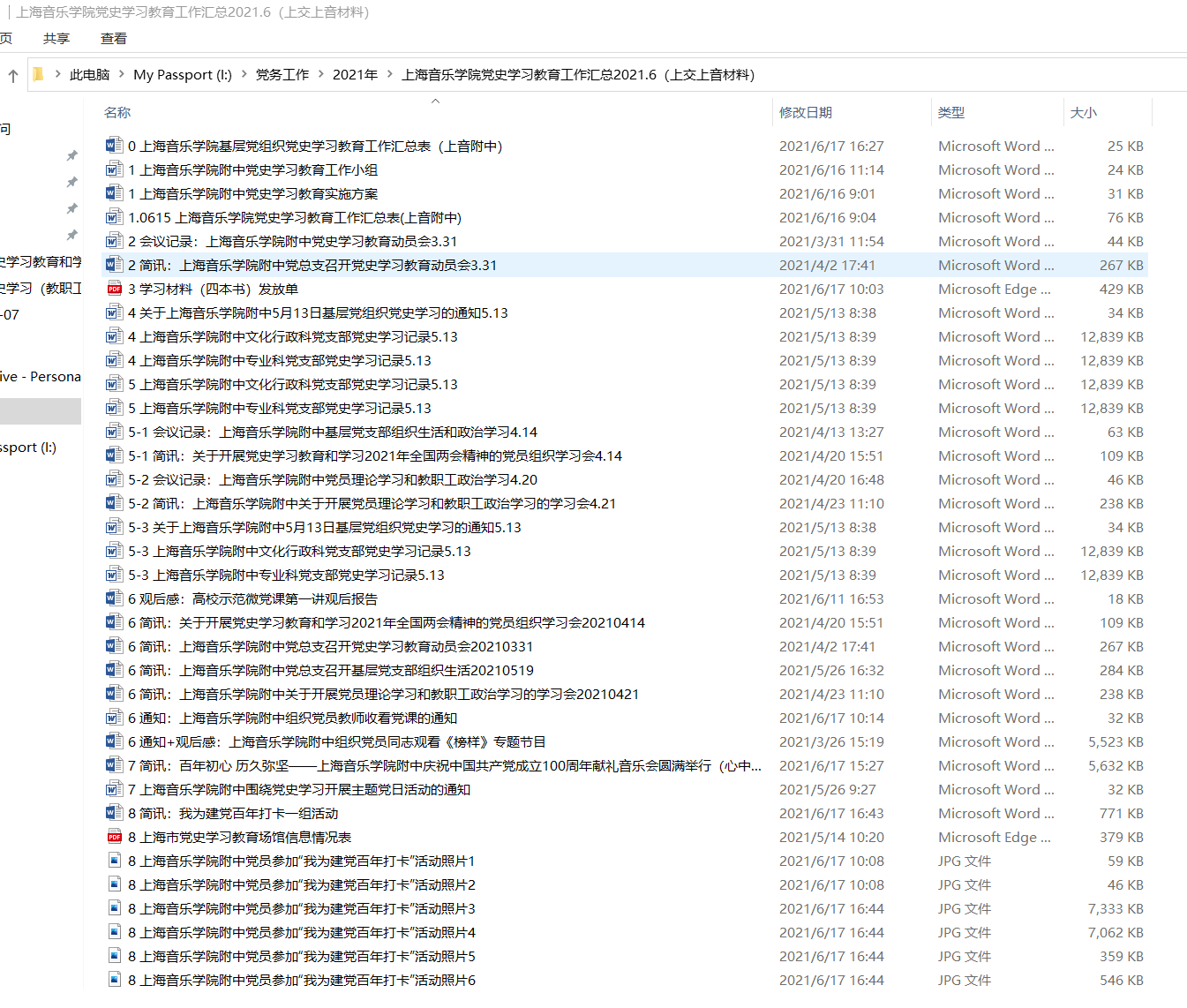Open the 共享 ribbon tab
The image size is (1187, 1008).
click(x=56, y=39)
